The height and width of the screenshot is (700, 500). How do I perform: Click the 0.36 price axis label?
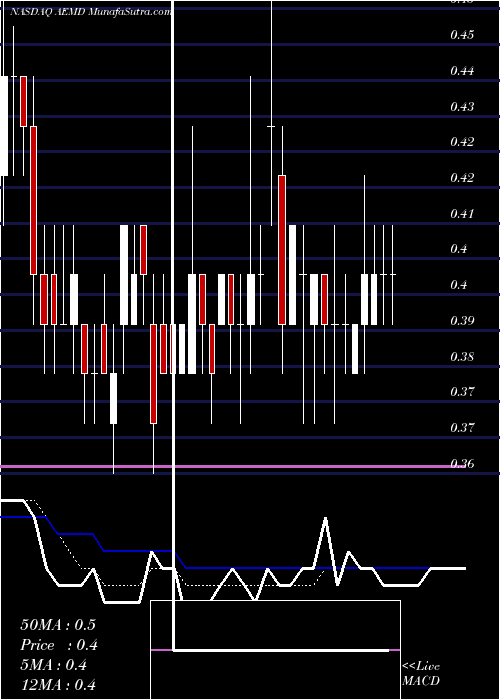pos(462,463)
